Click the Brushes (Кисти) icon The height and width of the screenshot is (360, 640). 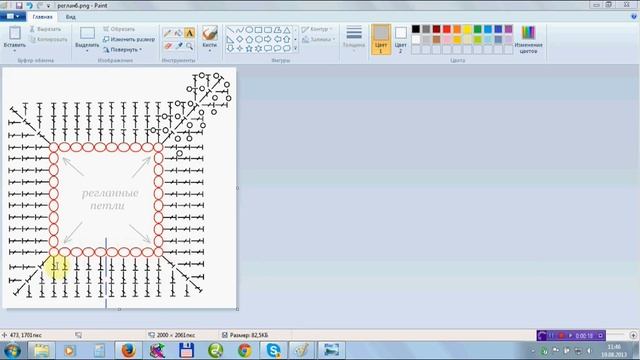click(209, 33)
